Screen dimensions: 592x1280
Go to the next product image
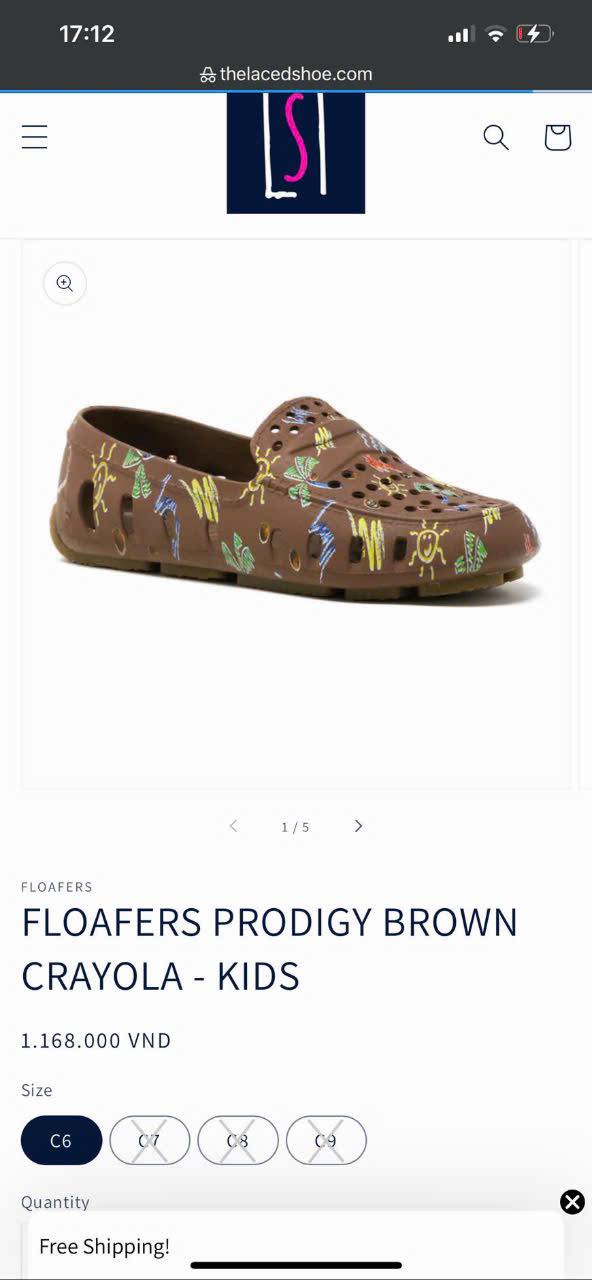[358, 826]
